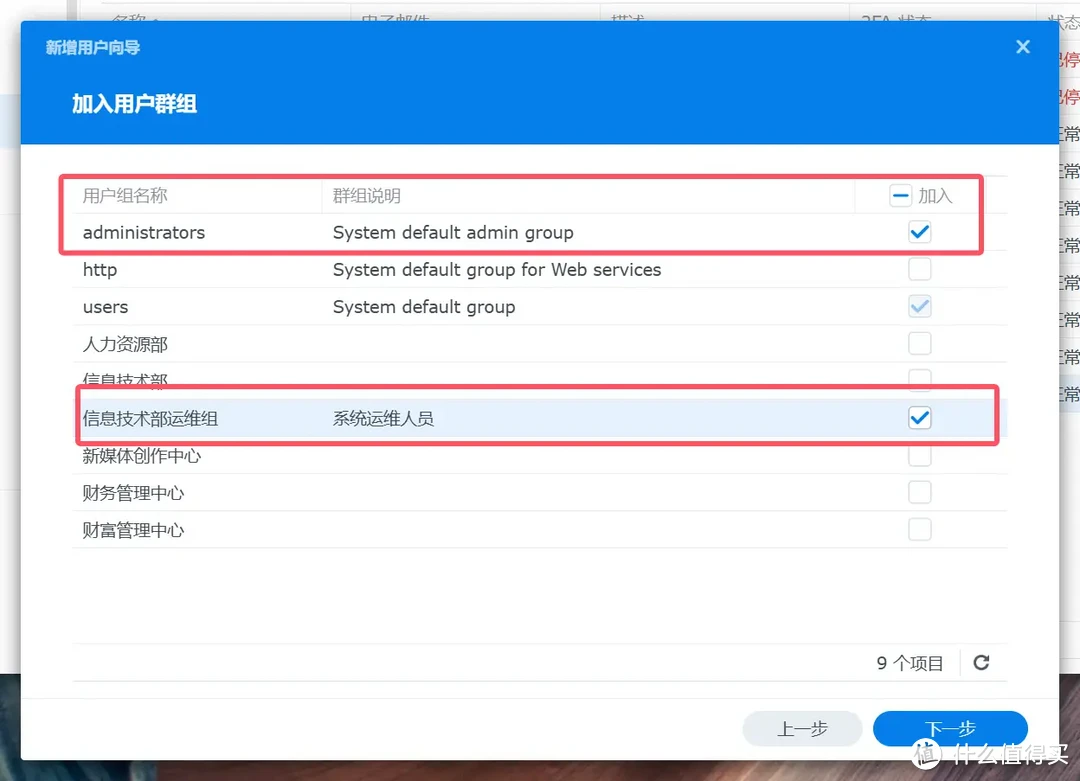1080x781 pixels.
Task: Enable the 财务管理中心 group
Action: tap(919, 492)
